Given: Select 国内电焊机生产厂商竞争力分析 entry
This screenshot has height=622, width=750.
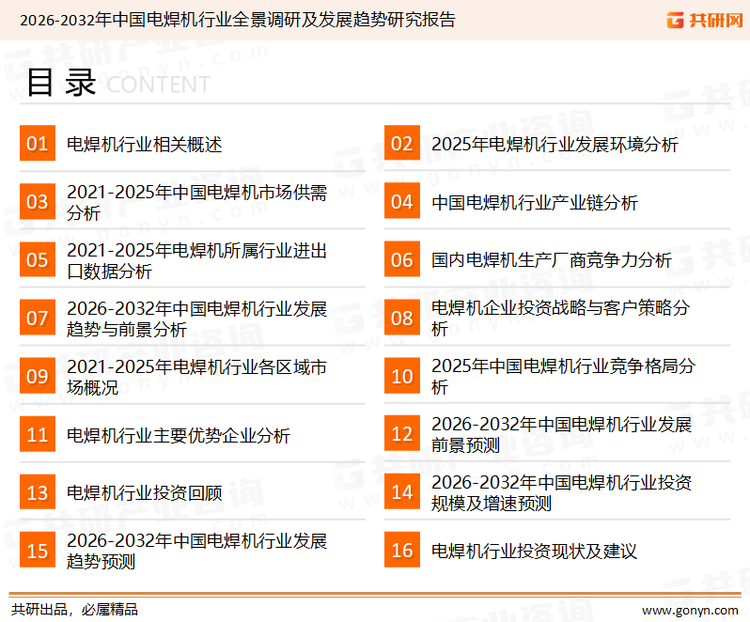Looking at the screenshot, I should pos(551,260).
